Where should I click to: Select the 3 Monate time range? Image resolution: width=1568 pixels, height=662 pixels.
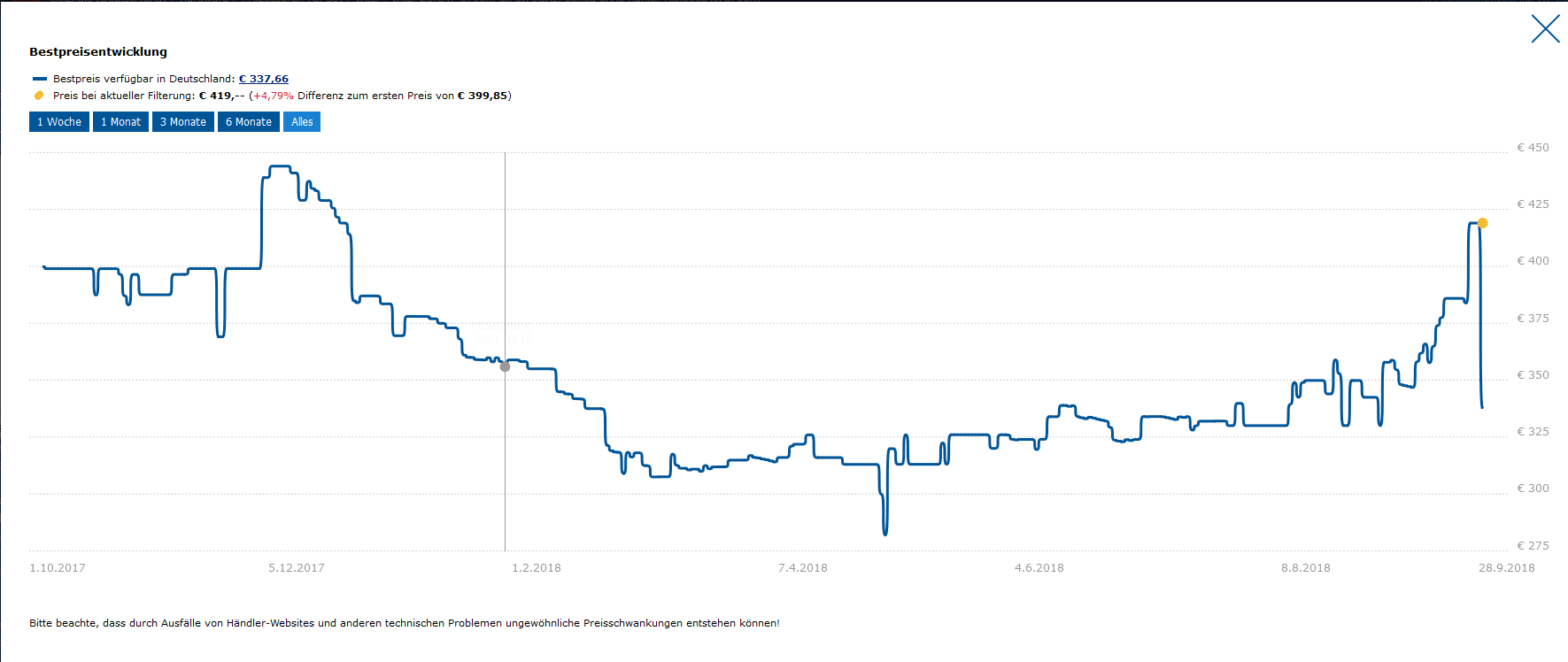183,122
